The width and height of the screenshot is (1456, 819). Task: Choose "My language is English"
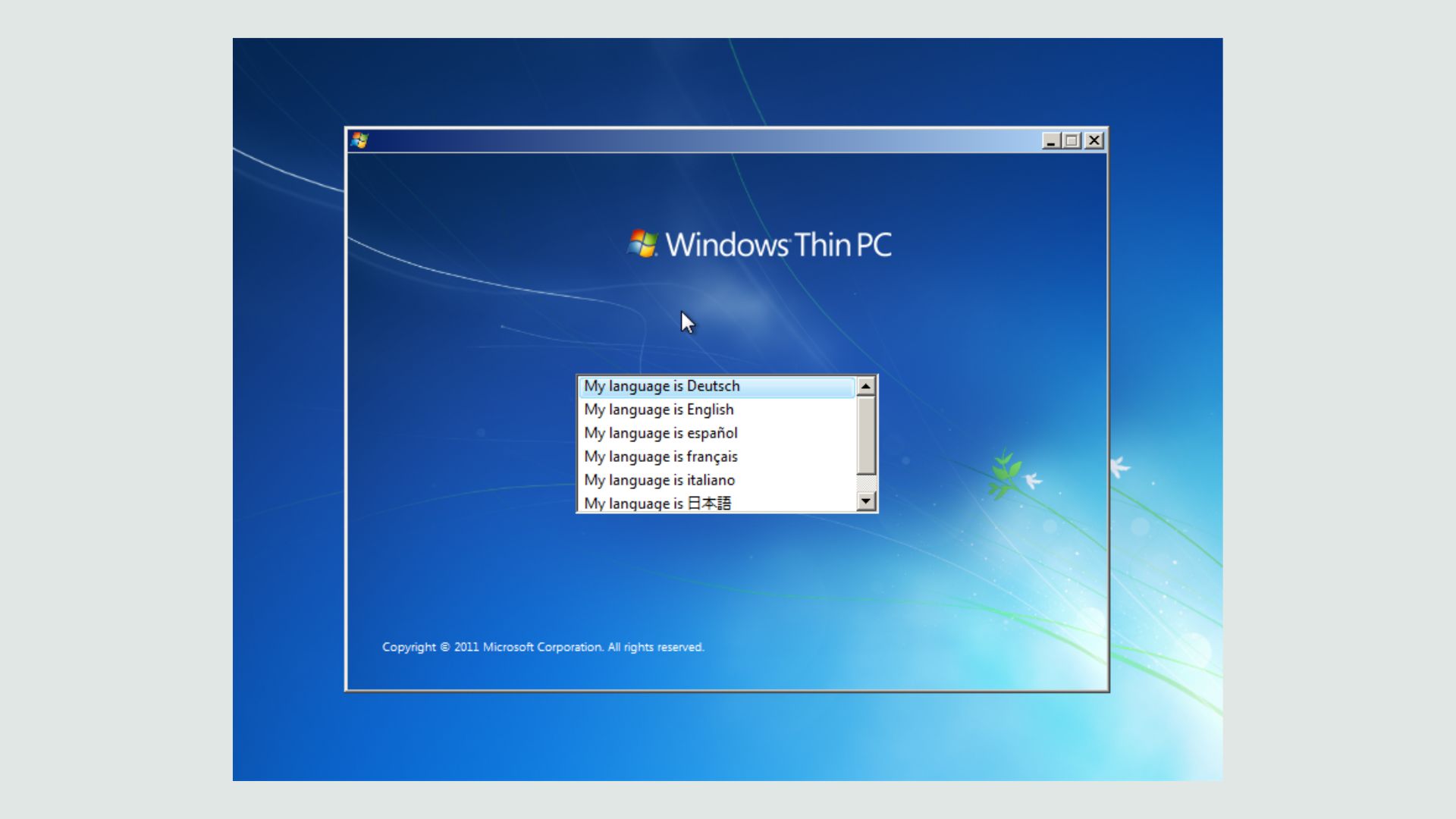(717, 409)
